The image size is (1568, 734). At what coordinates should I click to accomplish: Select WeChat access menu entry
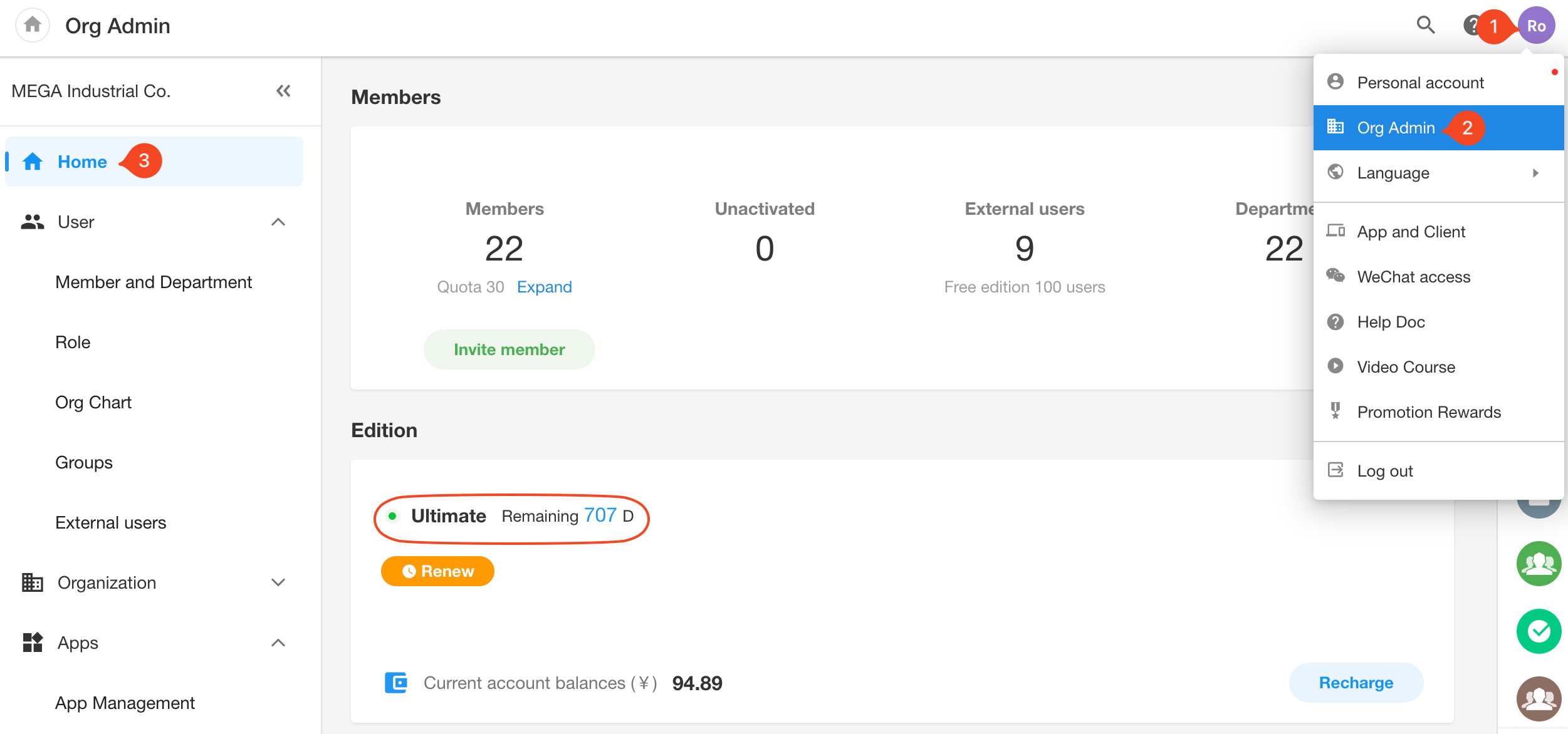pos(1413,277)
